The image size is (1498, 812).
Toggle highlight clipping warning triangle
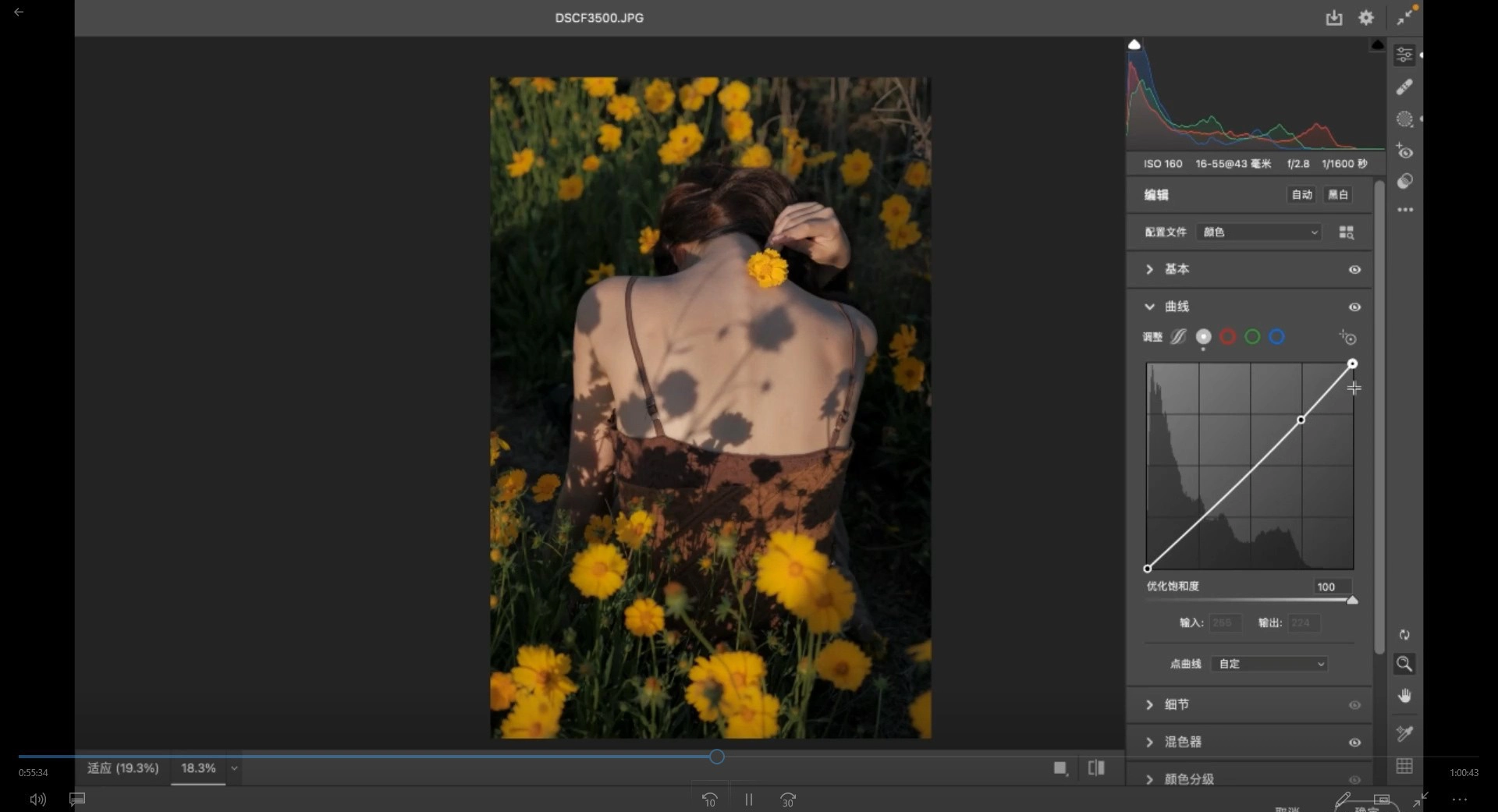click(1378, 44)
